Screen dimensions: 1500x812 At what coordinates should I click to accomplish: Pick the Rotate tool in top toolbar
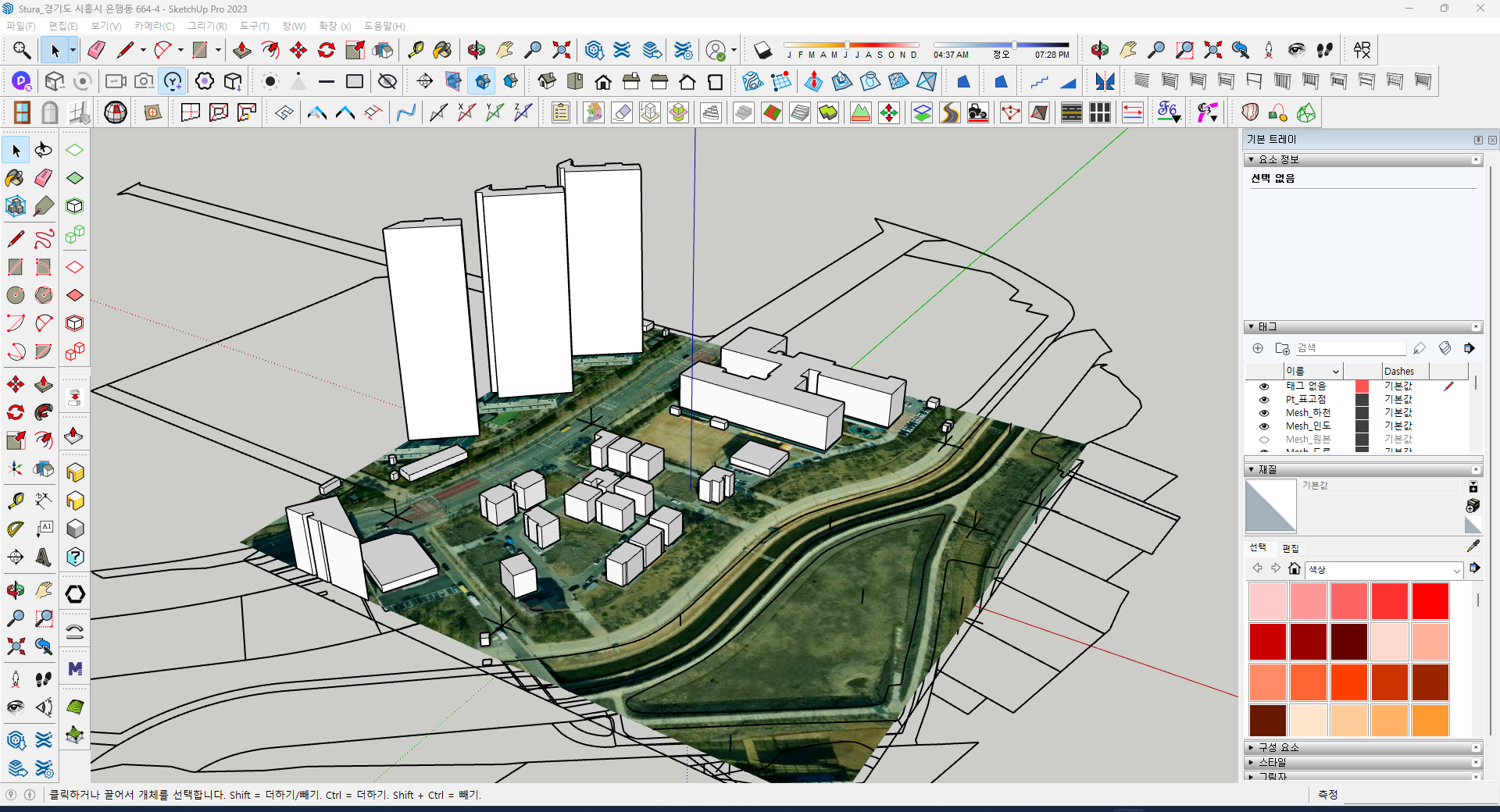point(327,51)
